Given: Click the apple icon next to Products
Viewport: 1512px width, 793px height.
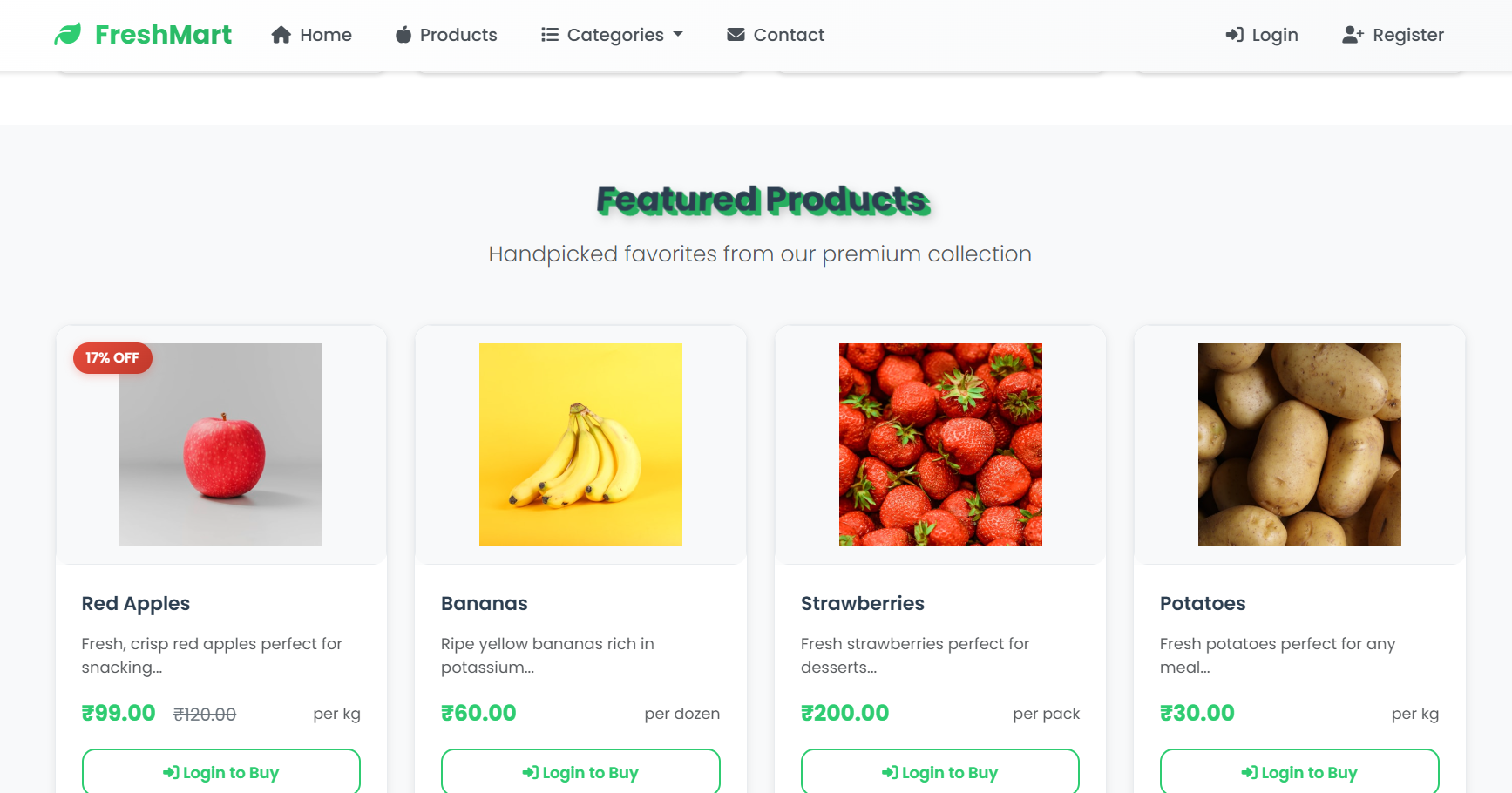Looking at the screenshot, I should 403,34.
